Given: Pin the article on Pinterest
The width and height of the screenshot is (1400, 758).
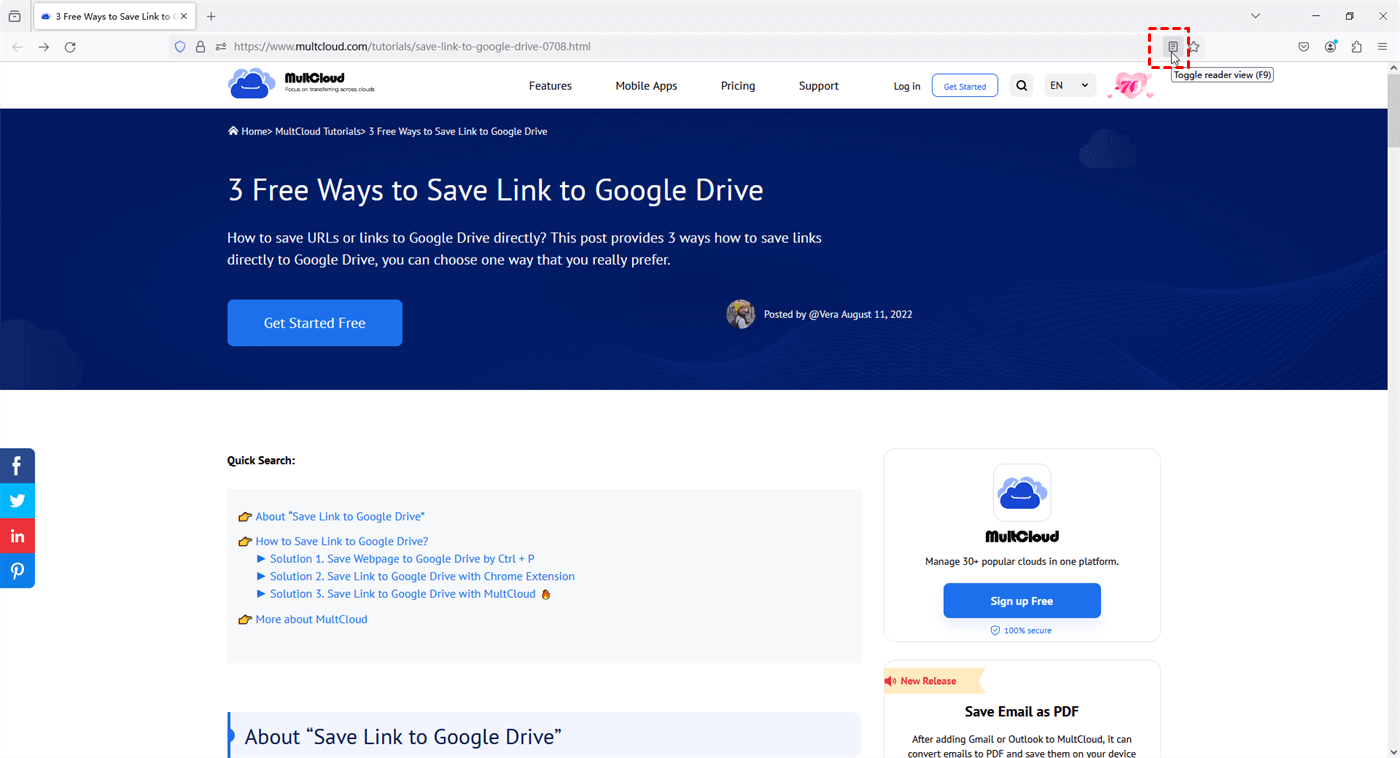Looking at the screenshot, I should click(x=17, y=571).
